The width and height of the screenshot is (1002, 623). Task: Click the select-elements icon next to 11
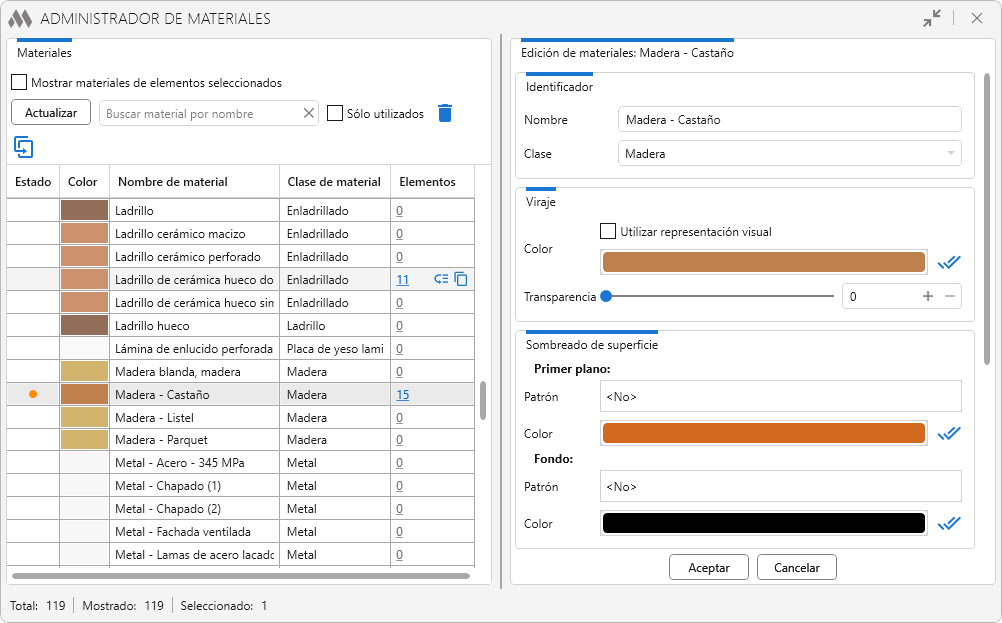click(441, 279)
